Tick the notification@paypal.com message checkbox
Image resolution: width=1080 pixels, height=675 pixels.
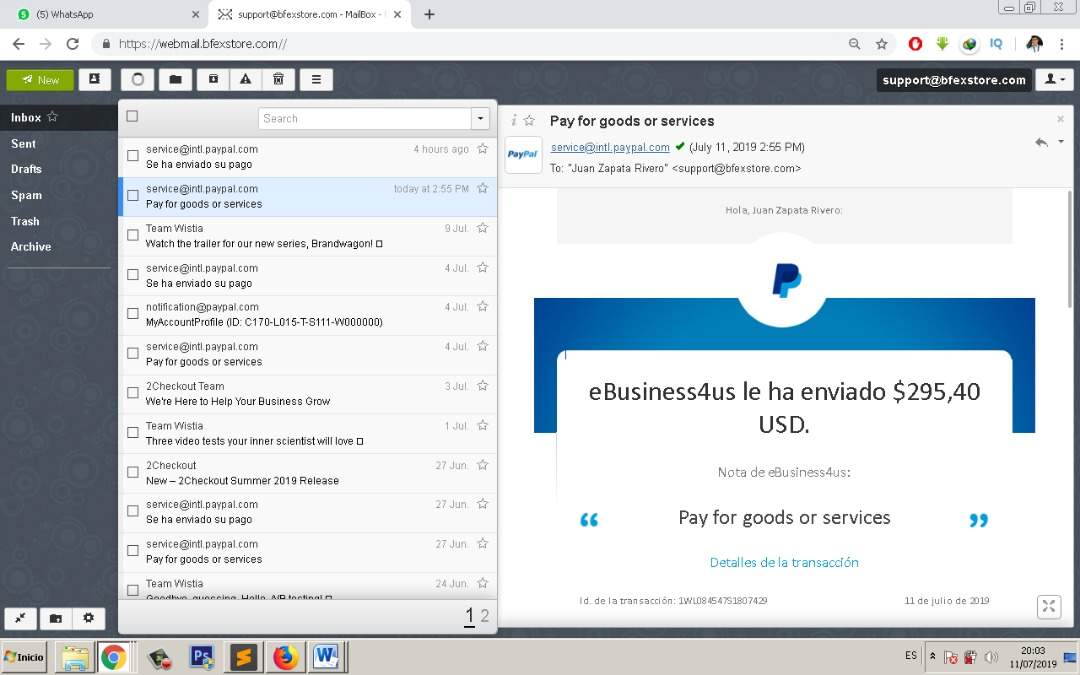[x=132, y=314]
